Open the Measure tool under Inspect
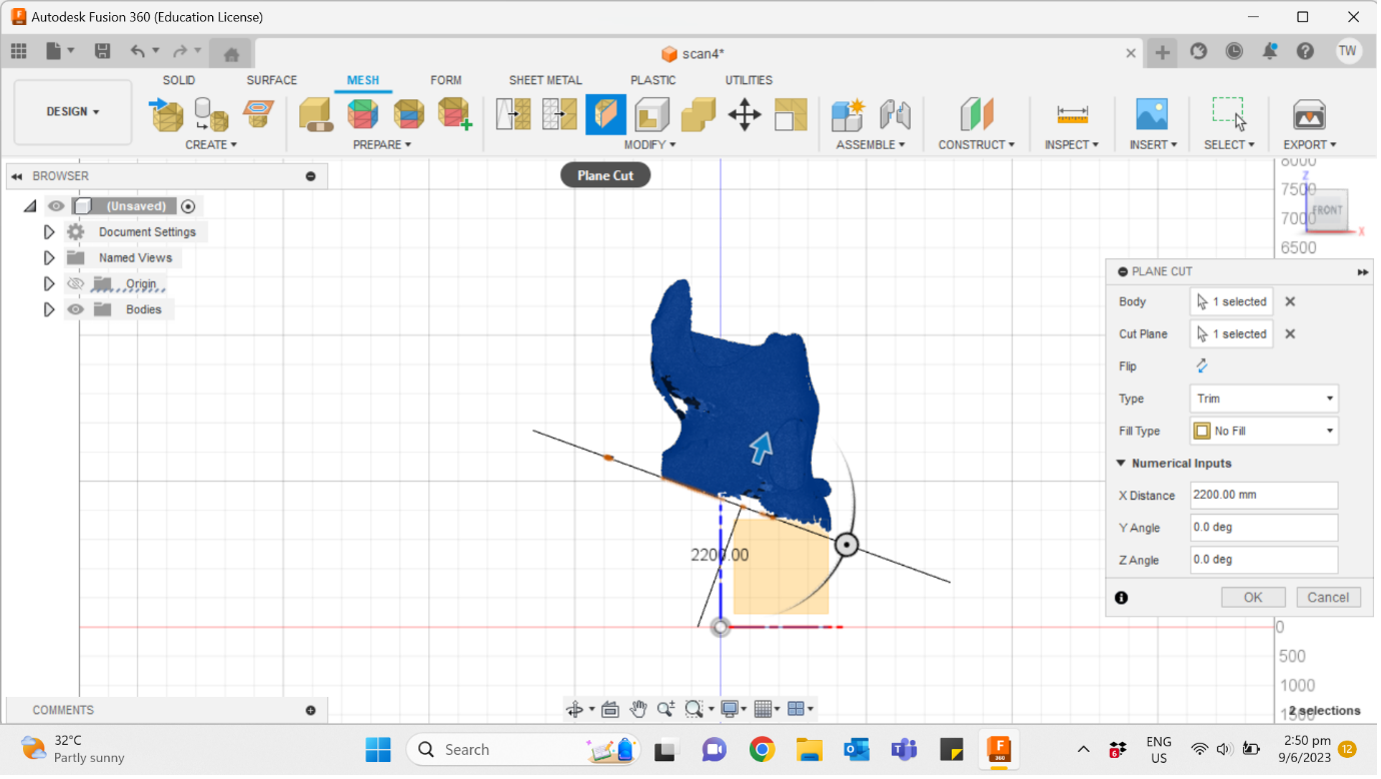 (1072, 114)
